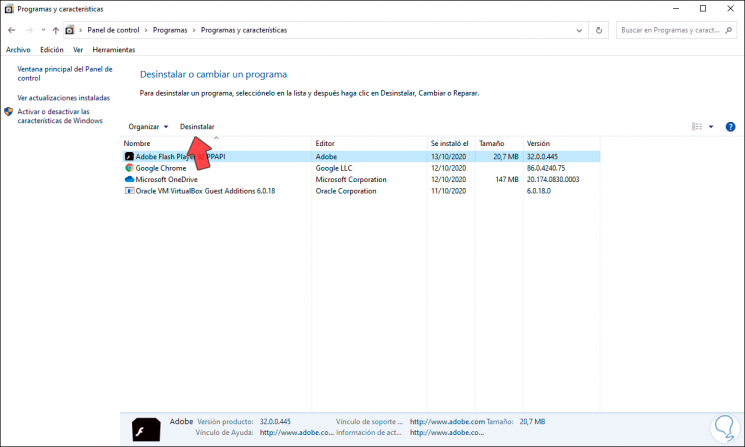The image size is (745, 447).
Task: Open Panel de control breadcrumb
Action: pos(113,30)
